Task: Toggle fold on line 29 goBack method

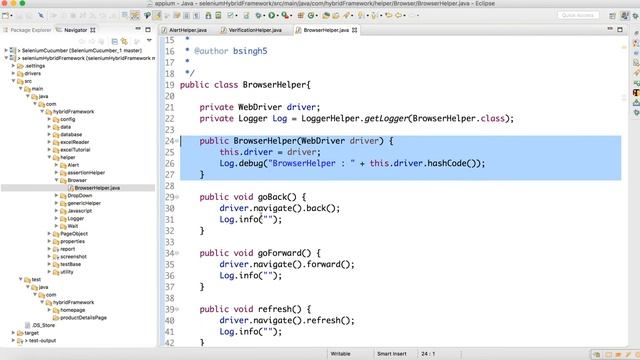Action: pos(177,197)
